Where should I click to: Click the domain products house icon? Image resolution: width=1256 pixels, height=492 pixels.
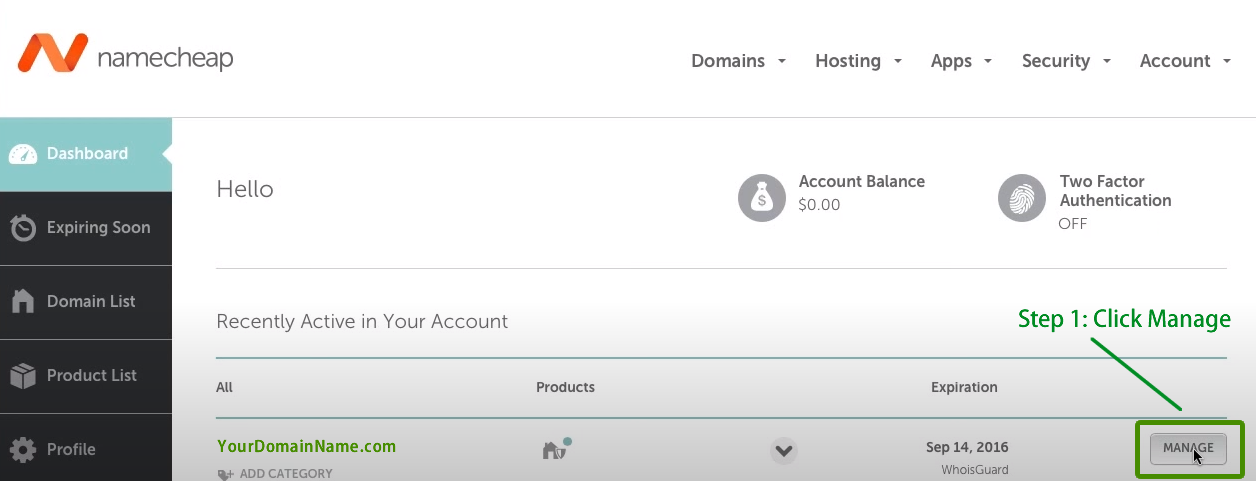(x=555, y=450)
